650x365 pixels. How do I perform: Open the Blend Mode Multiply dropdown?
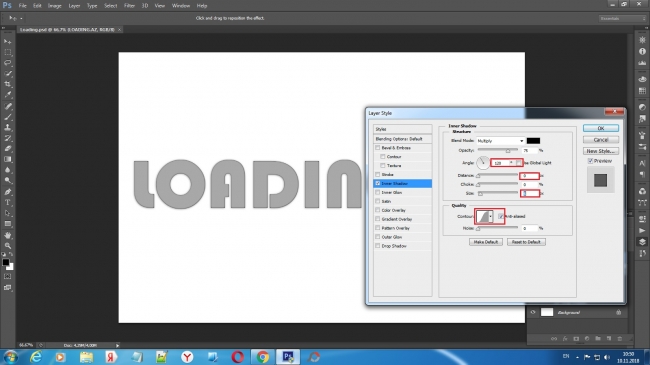(500, 141)
